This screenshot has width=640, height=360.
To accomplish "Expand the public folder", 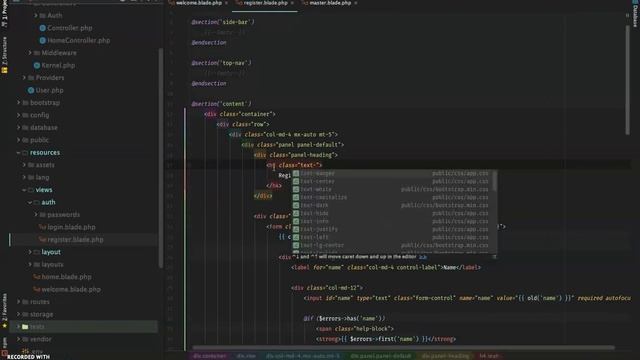I will click(x=19, y=140).
